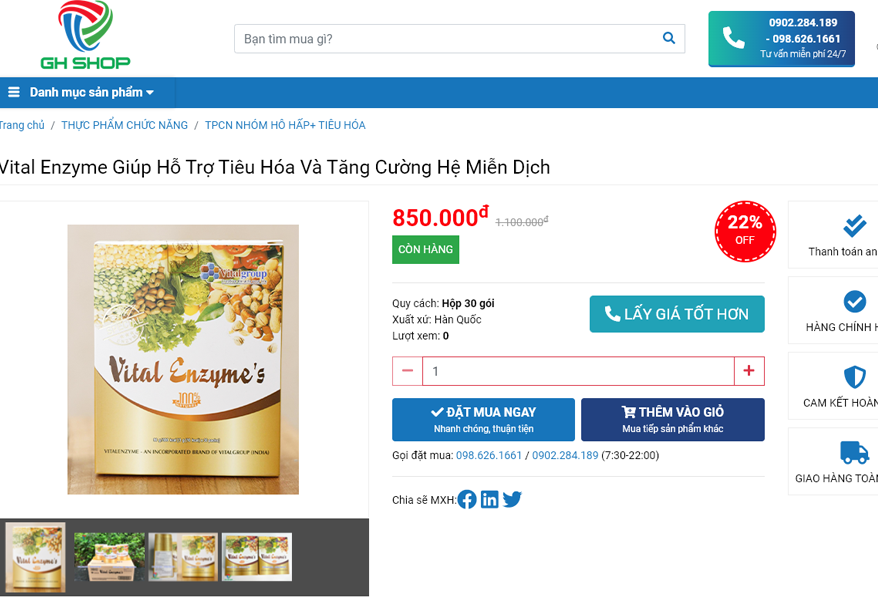Decrease quantity with the minus button

point(408,371)
